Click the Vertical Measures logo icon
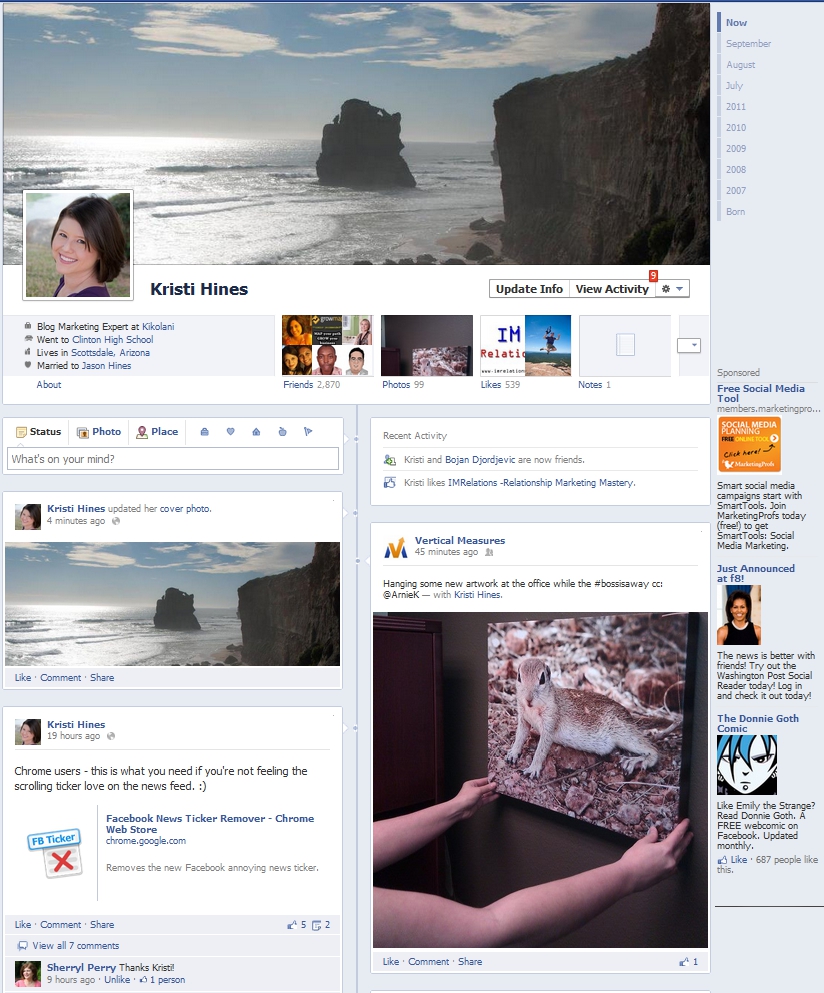The width and height of the screenshot is (824, 993). [x=396, y=547]
